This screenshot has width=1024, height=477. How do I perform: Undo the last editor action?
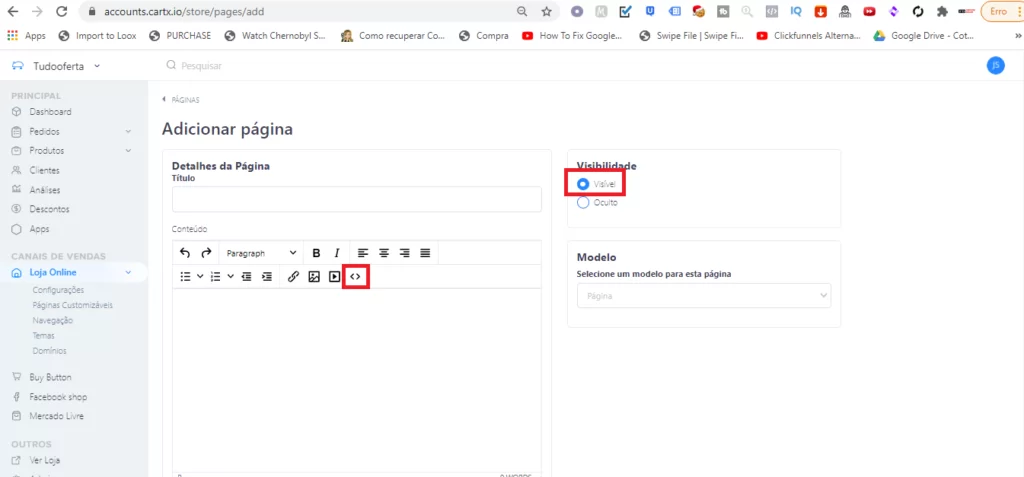[x=185, y=254]
